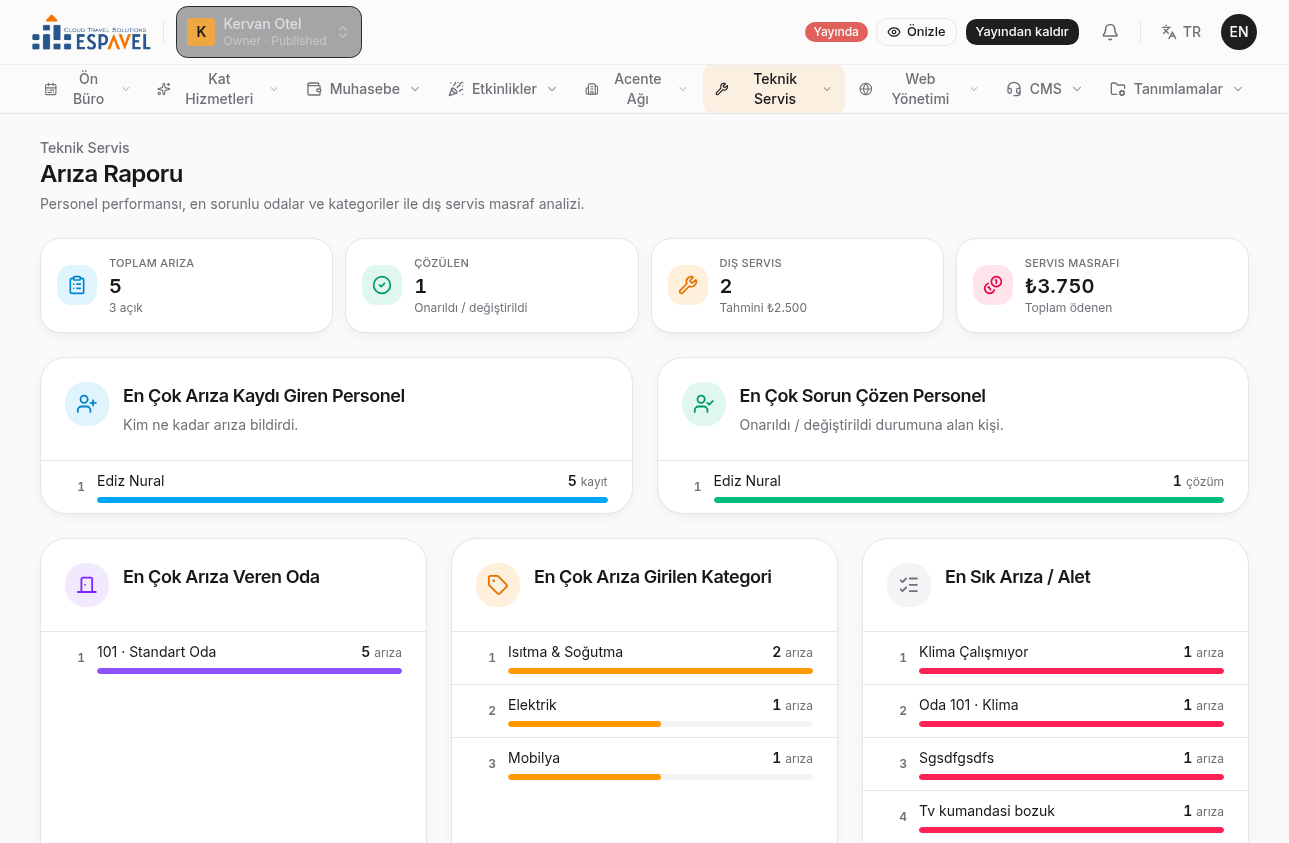
Task: Click the Ediz Nural 1 çözüm row
Action: pyautogui.click(x=953, y=487)
